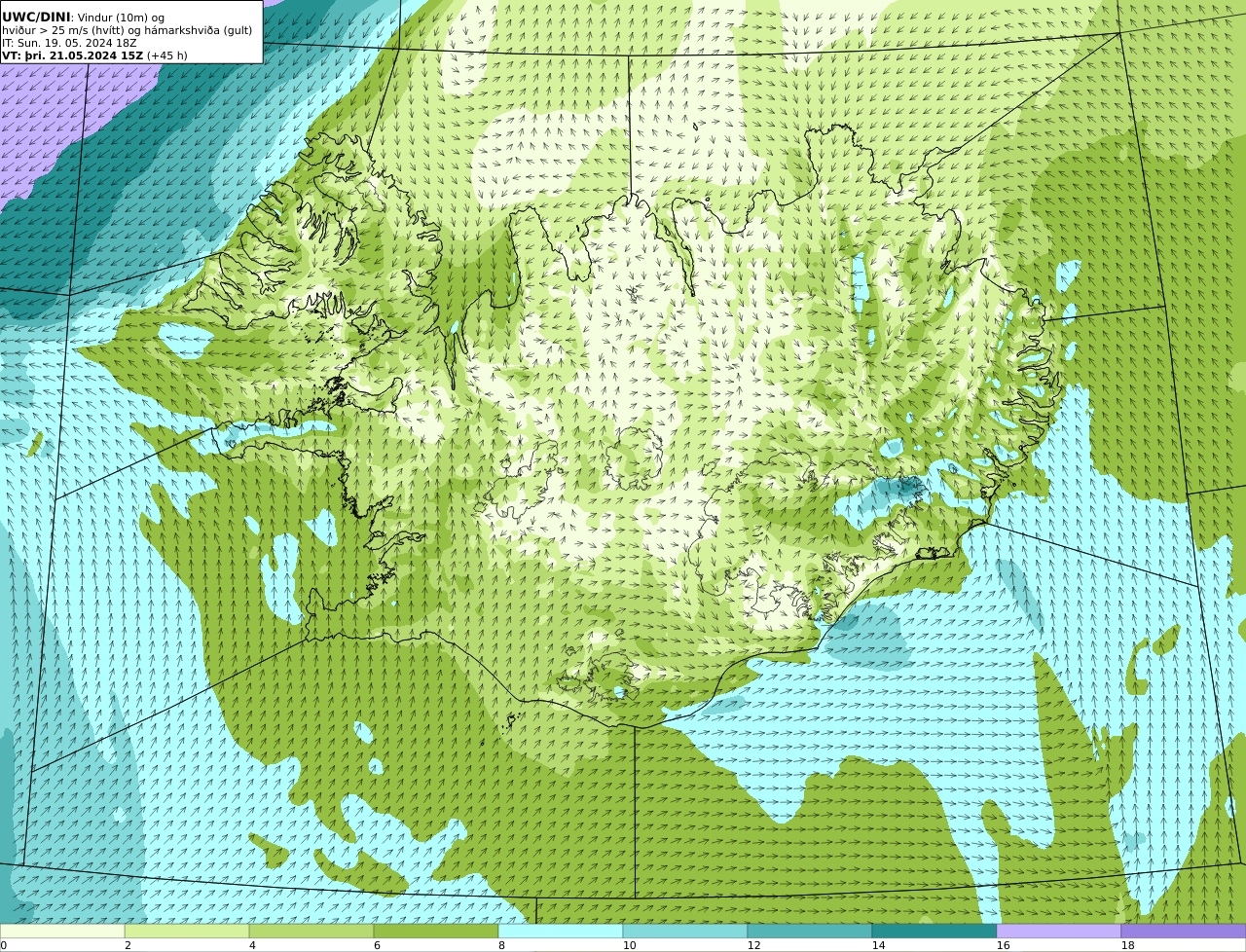Click the "IT: Sun. 19. 05. 2024 18Z" line
This screenshot has height=952, width=1246.
point(69,43)
